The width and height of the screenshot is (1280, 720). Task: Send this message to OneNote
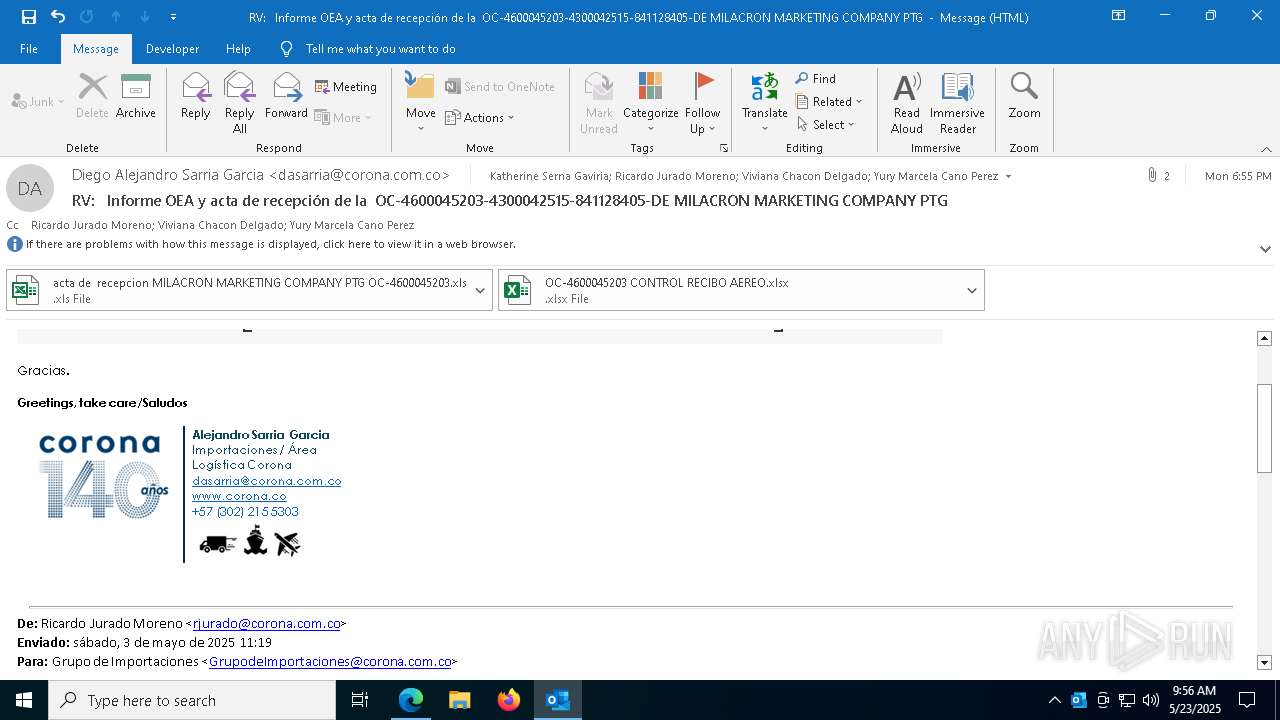click(x=500, y=87)
